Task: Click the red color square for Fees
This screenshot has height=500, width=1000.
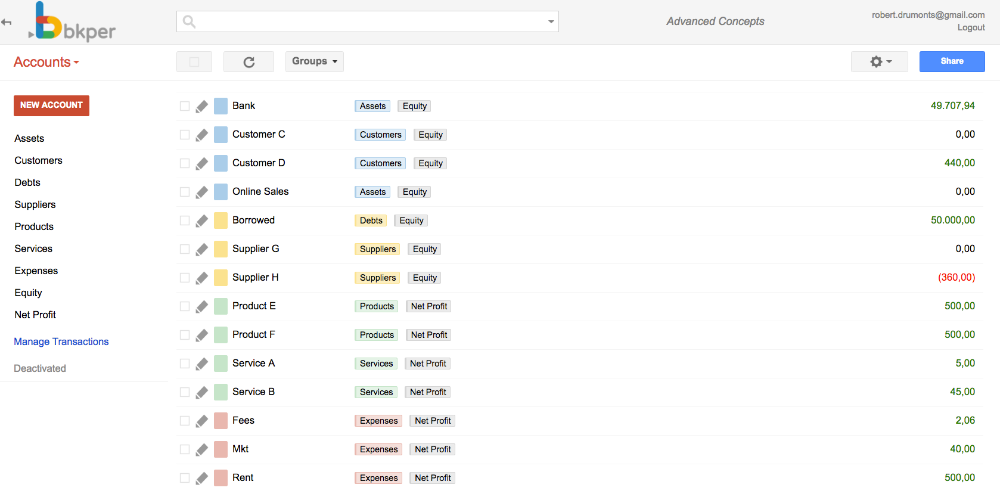Action: (221, 420)
